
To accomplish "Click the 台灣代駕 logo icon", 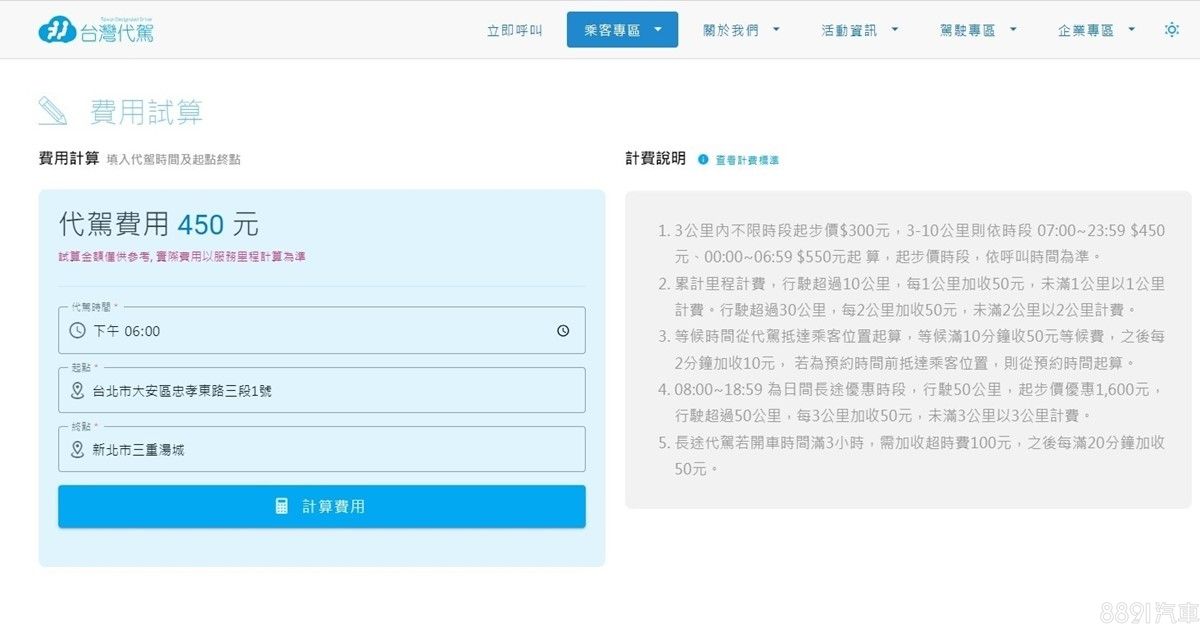I will (x=57, y=31).
